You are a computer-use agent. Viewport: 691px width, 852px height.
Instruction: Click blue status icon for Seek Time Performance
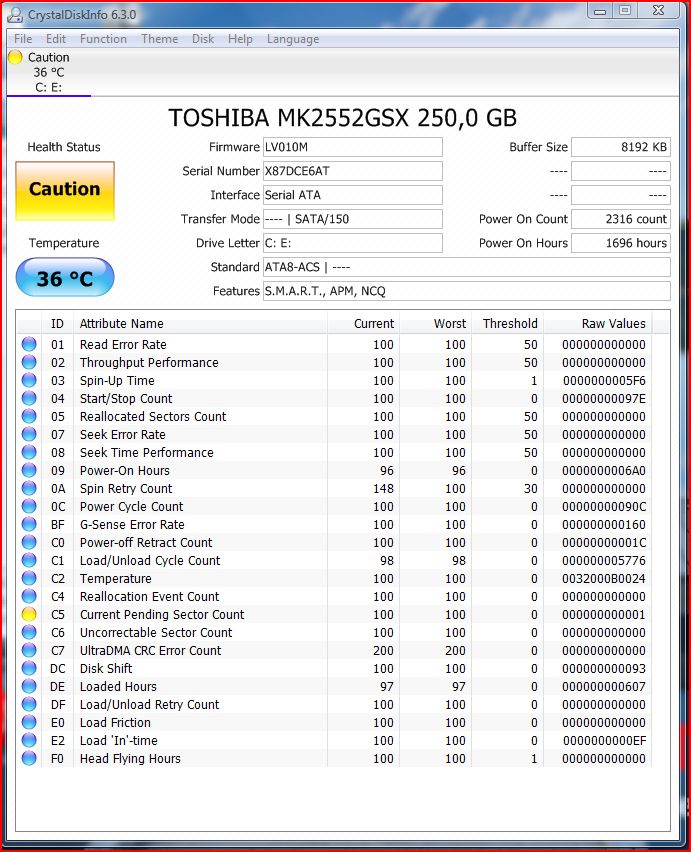click(29, 452)
